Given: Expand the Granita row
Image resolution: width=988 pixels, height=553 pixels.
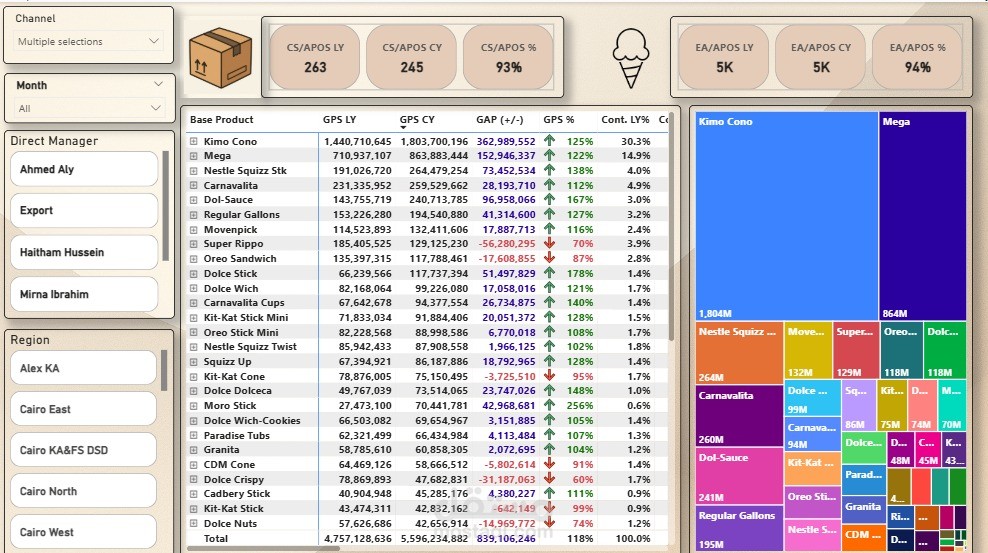Looking at the screenshot, I should 193,450.
